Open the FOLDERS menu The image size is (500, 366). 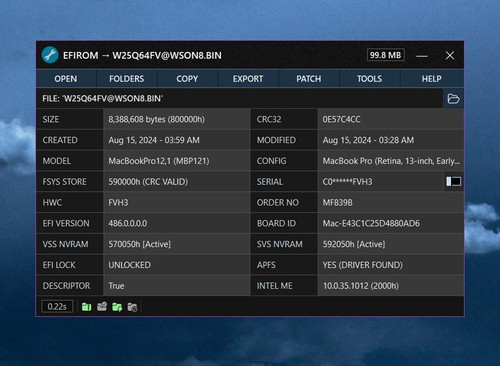click(127, 79)
